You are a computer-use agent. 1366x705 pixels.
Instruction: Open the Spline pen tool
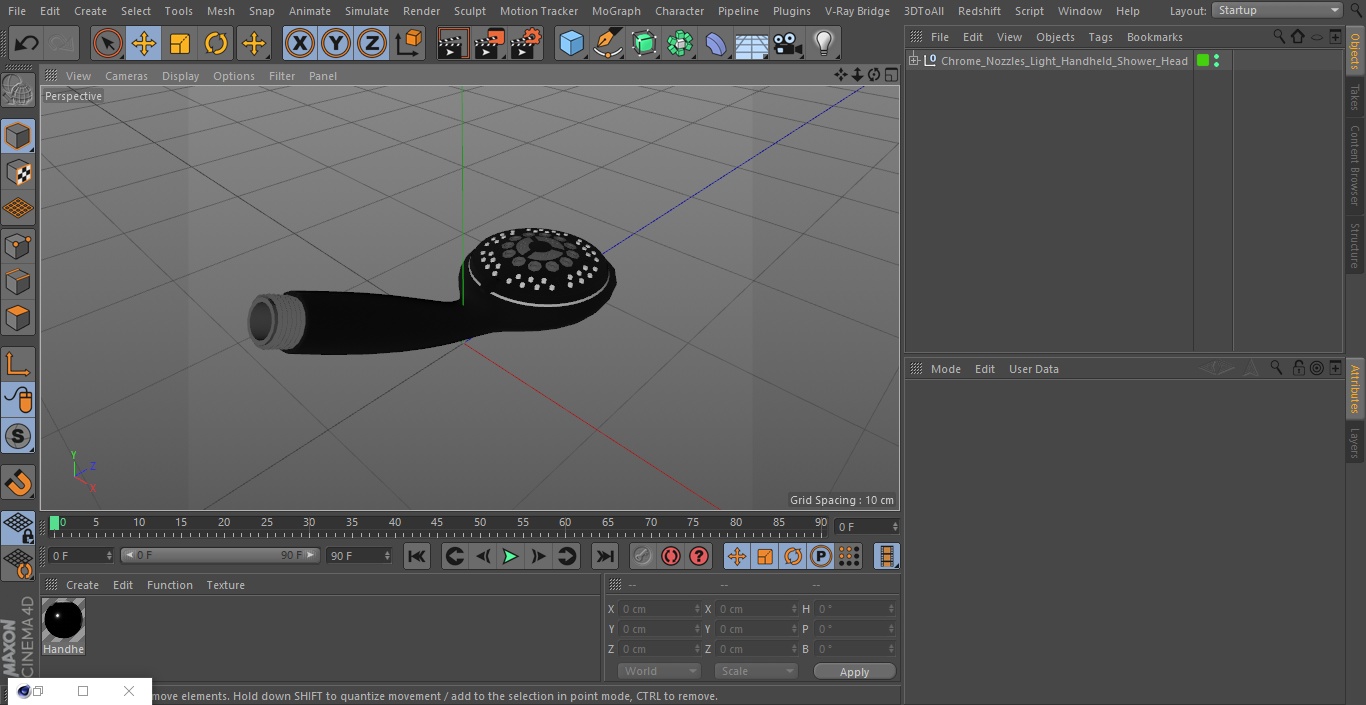tap(607, 43)
